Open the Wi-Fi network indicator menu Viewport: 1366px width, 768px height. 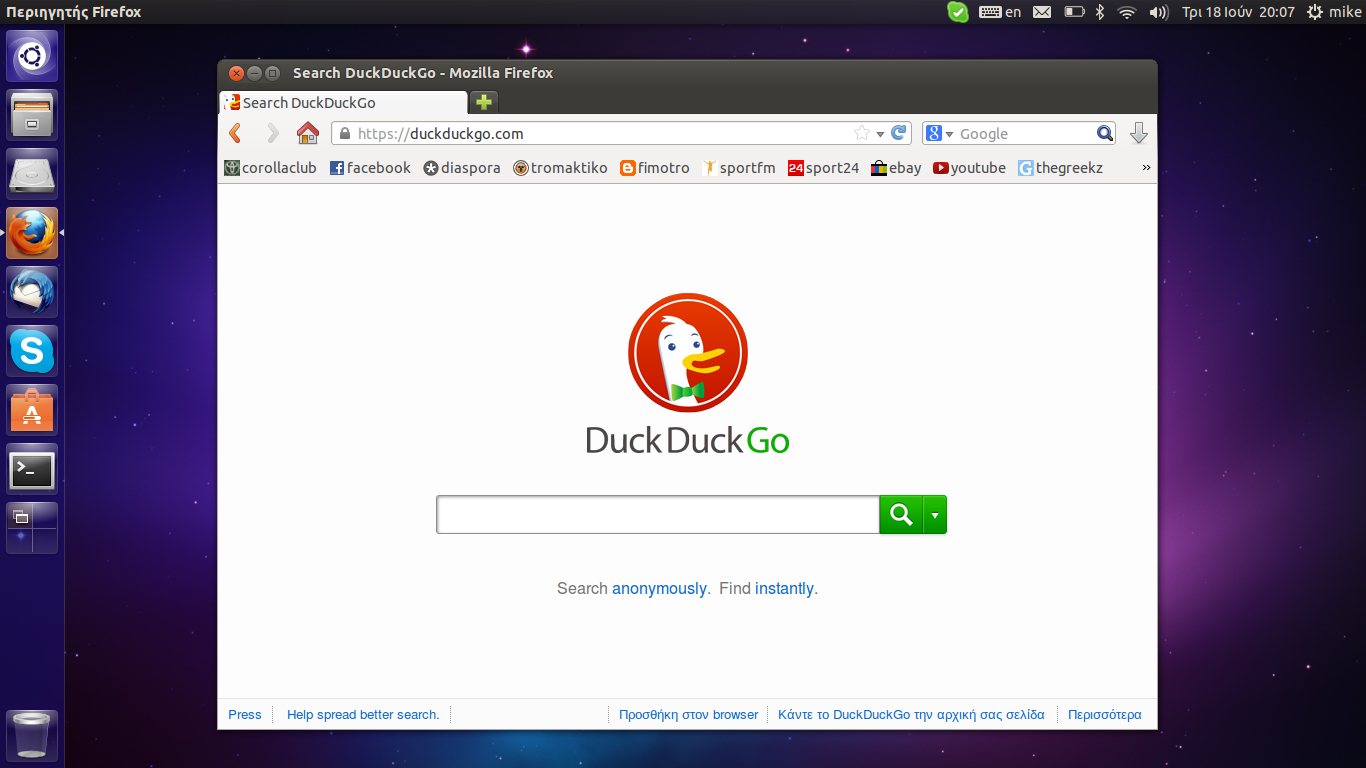[x=1127, y=12]
